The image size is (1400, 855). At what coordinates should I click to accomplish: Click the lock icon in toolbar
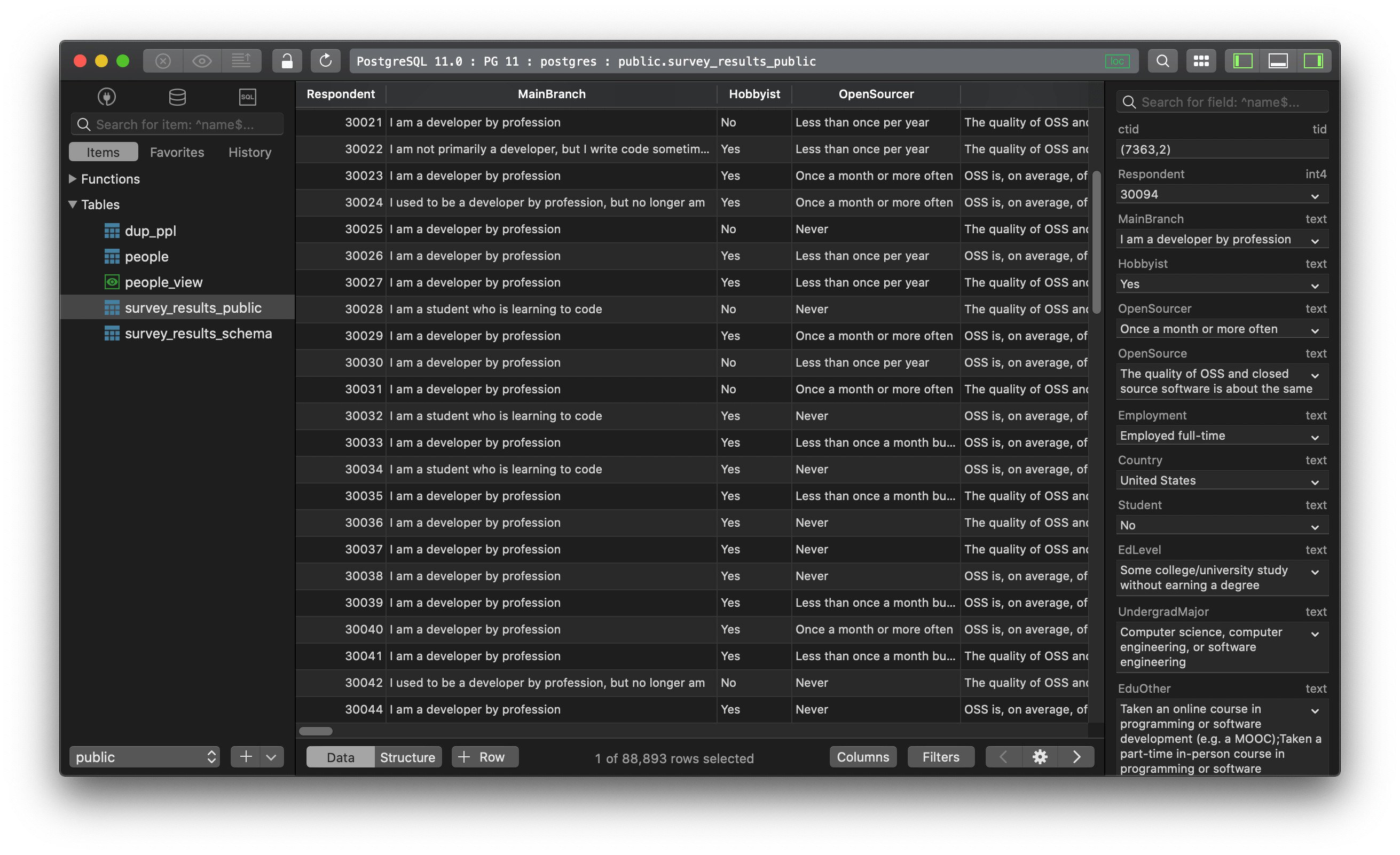click(287, 61)
